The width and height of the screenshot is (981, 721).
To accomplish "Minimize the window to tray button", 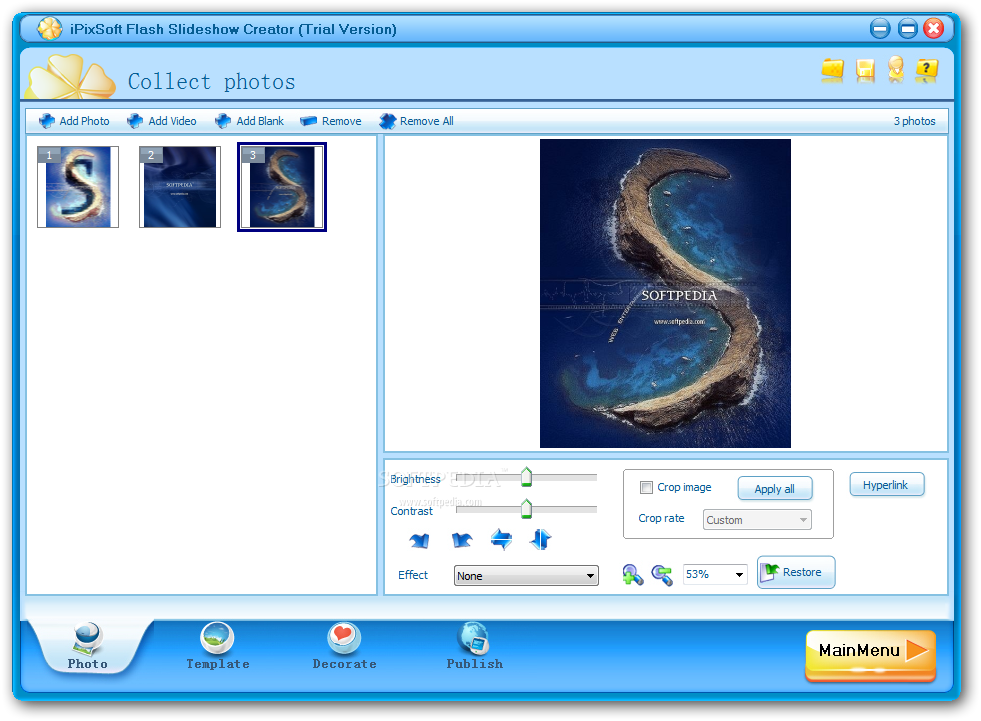I will pos(879,29).
